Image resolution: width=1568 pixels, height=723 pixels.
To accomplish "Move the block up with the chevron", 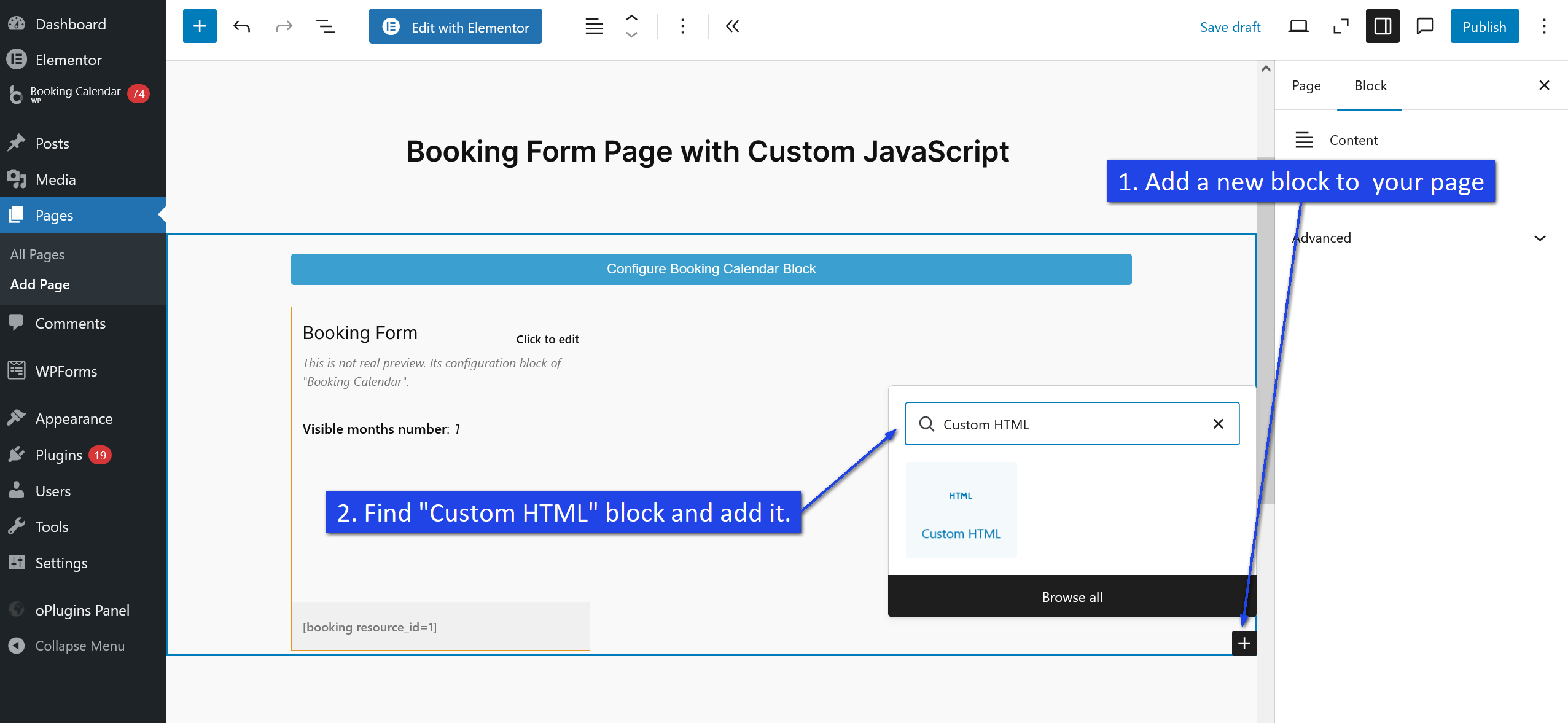I will tap(631, 18).
